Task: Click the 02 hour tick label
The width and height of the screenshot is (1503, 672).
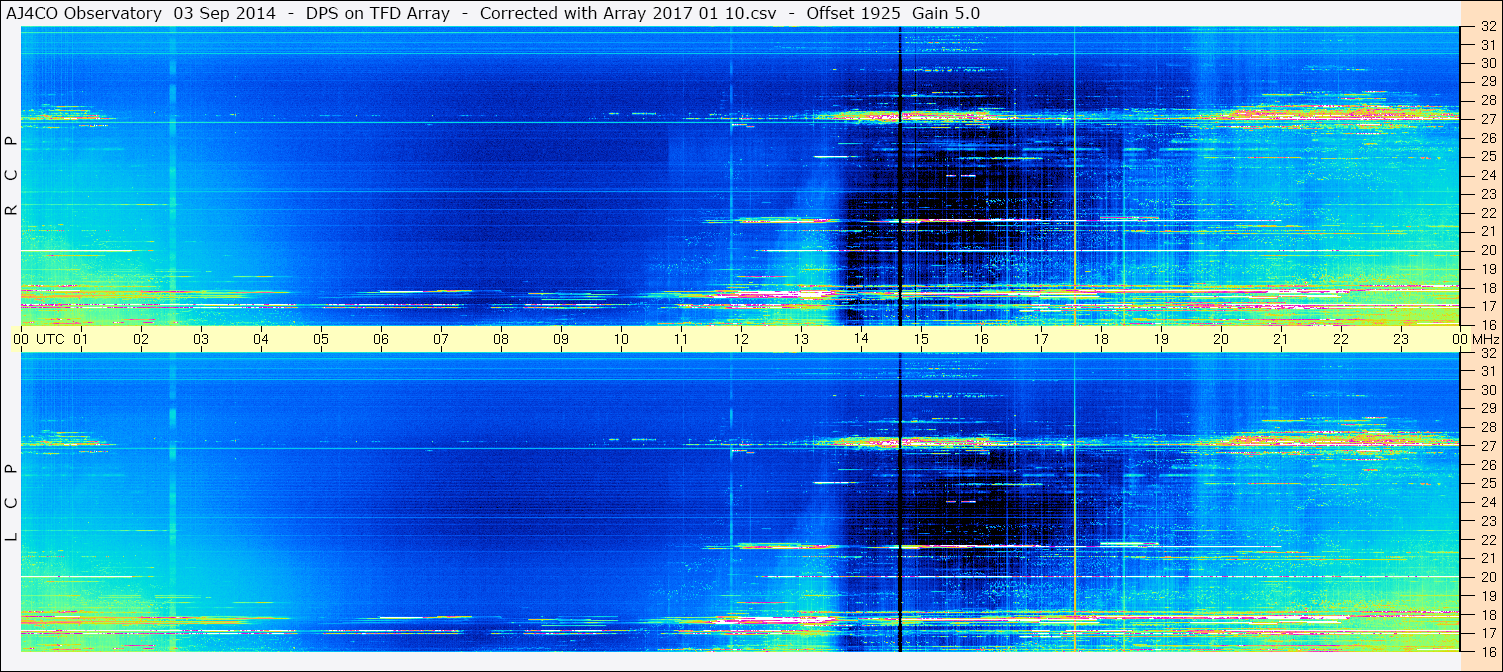Action: (x=141, y=339)
